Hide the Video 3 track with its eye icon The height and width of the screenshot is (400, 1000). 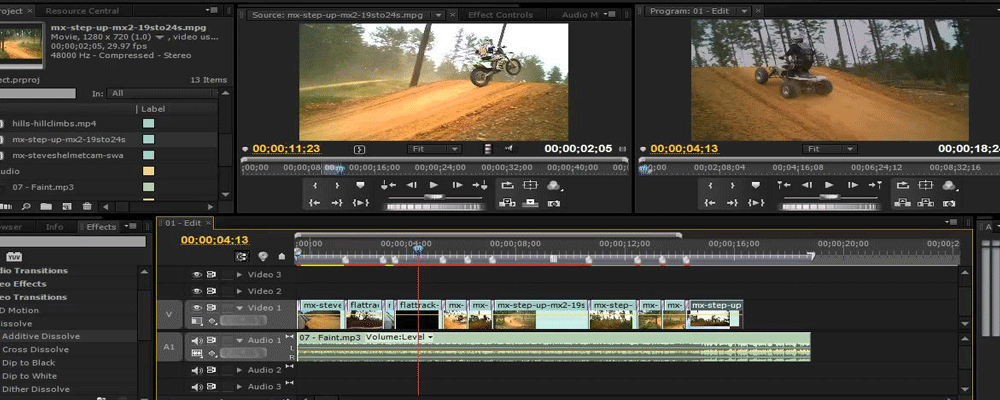click(x=197, y=274)
